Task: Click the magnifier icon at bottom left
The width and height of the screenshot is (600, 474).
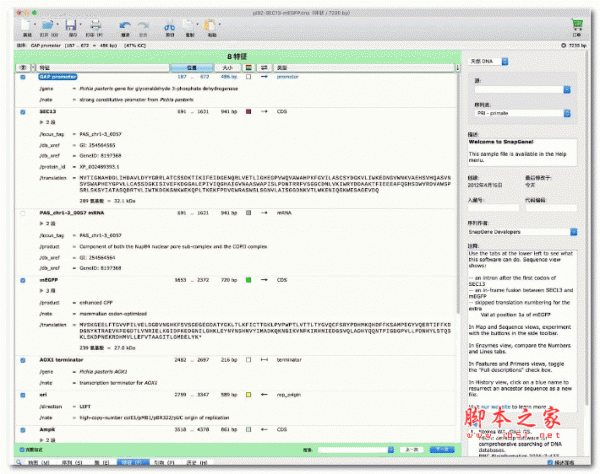Action: [x=19, y=462]
